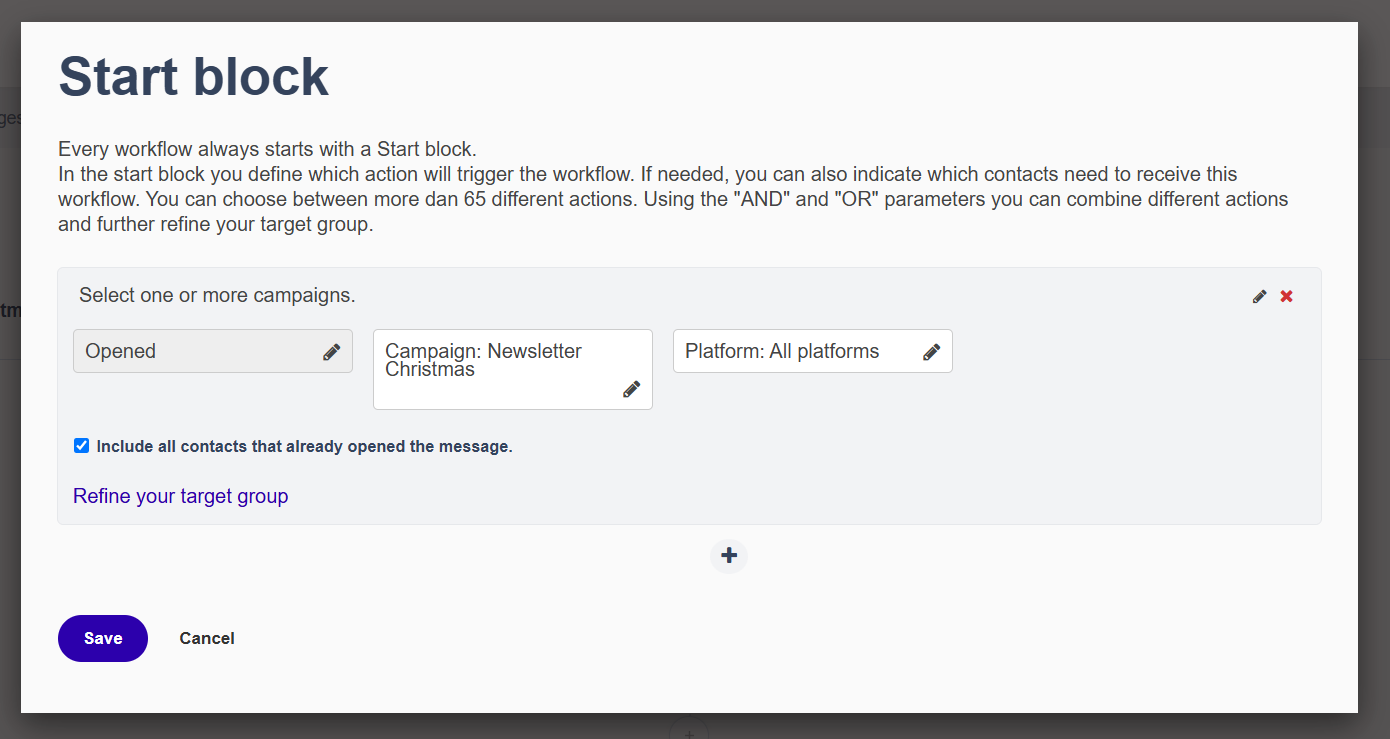Screen dimensions: 1390x739
Task: Save the Start block settings
Action: [x=103, y=638]
